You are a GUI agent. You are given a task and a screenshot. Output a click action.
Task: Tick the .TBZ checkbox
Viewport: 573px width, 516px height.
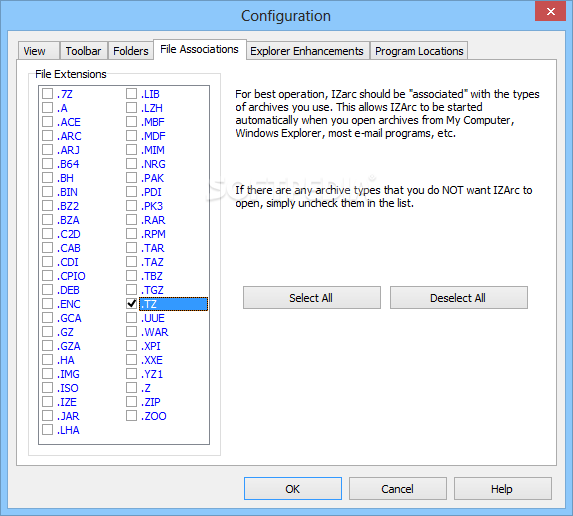pyautogui.click(x=132, y=276)
